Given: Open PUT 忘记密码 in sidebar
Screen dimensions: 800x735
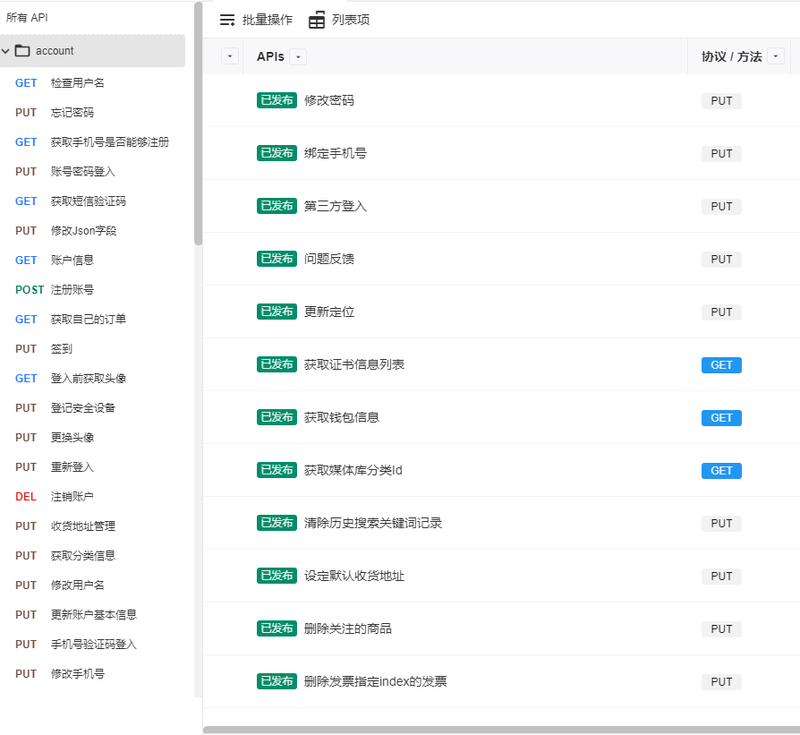Looking at the screenshot, I should (92, 112).
